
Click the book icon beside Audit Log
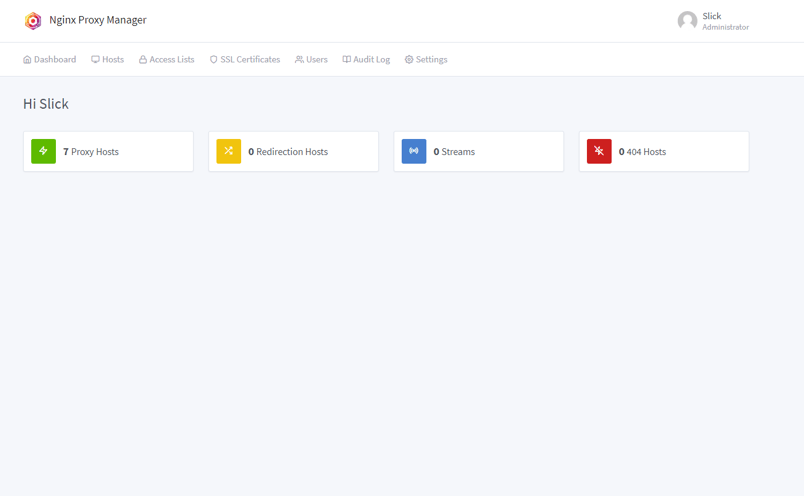pos(347,59)
